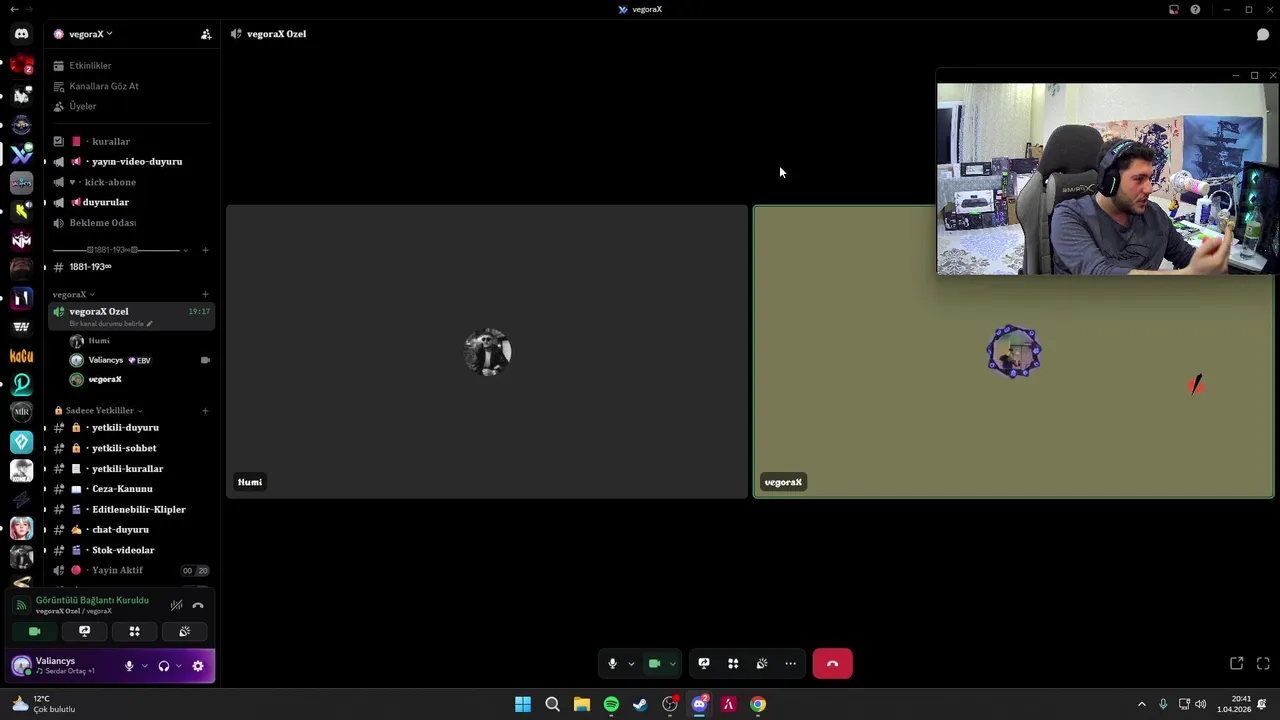
Task: Open Google Chrome from the taskbar
Action: (758, 704)
